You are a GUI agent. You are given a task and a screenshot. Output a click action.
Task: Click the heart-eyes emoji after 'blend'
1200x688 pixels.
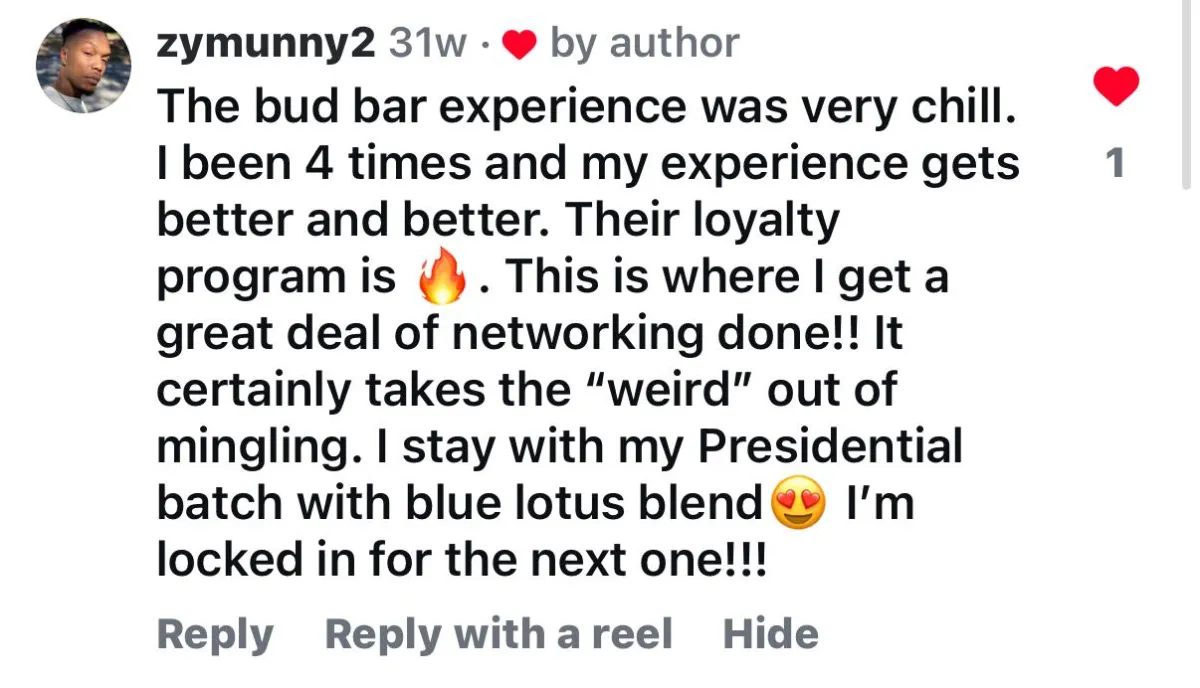[x=801, y=505]
